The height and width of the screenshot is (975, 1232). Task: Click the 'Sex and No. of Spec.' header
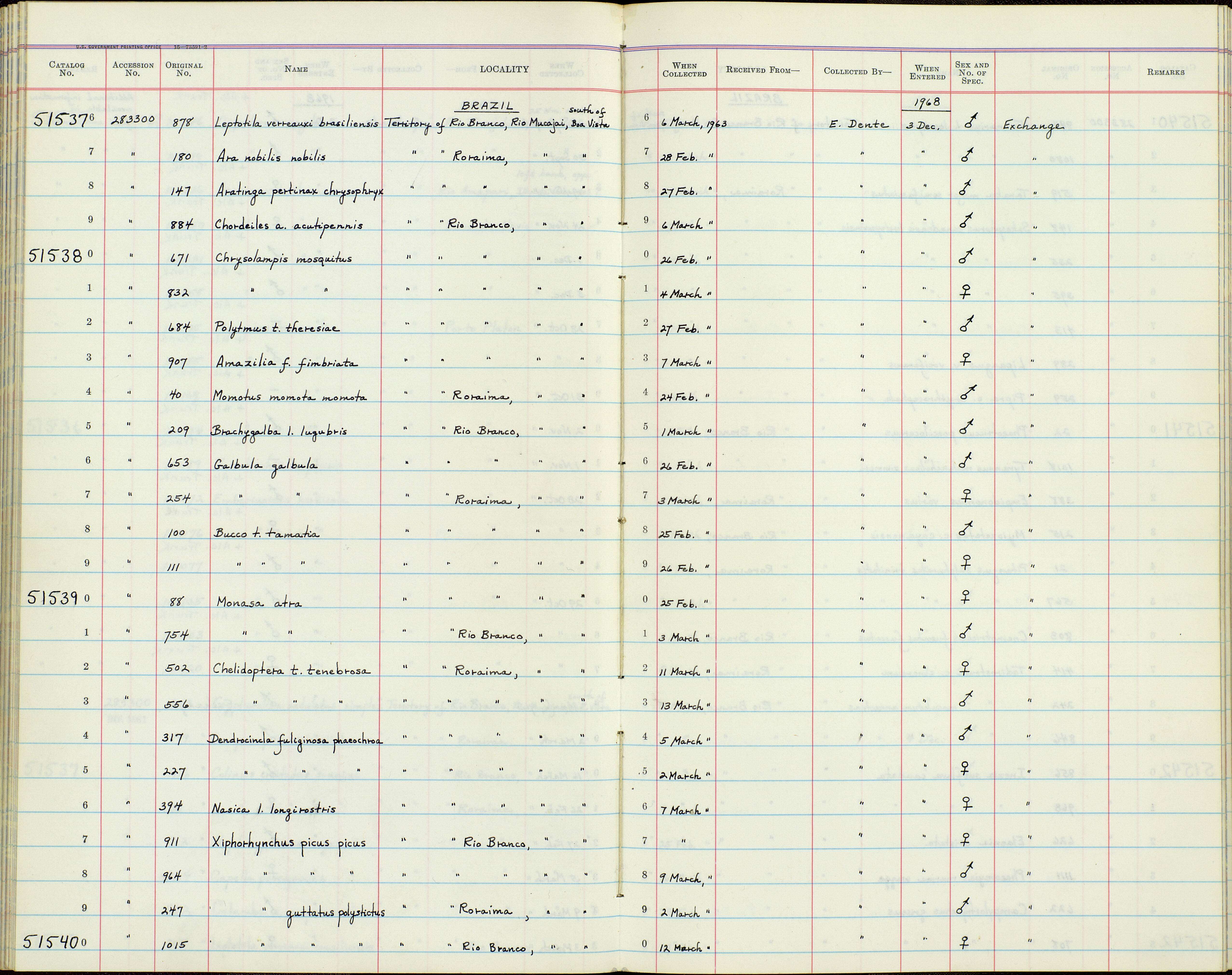click(x=972, y=73)
